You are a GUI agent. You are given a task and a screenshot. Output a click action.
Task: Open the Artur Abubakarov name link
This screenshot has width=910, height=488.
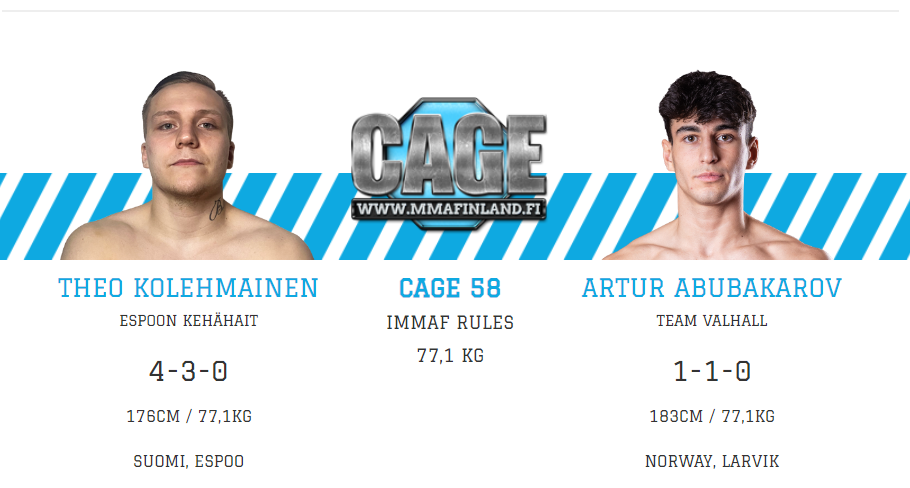(712, 288)
